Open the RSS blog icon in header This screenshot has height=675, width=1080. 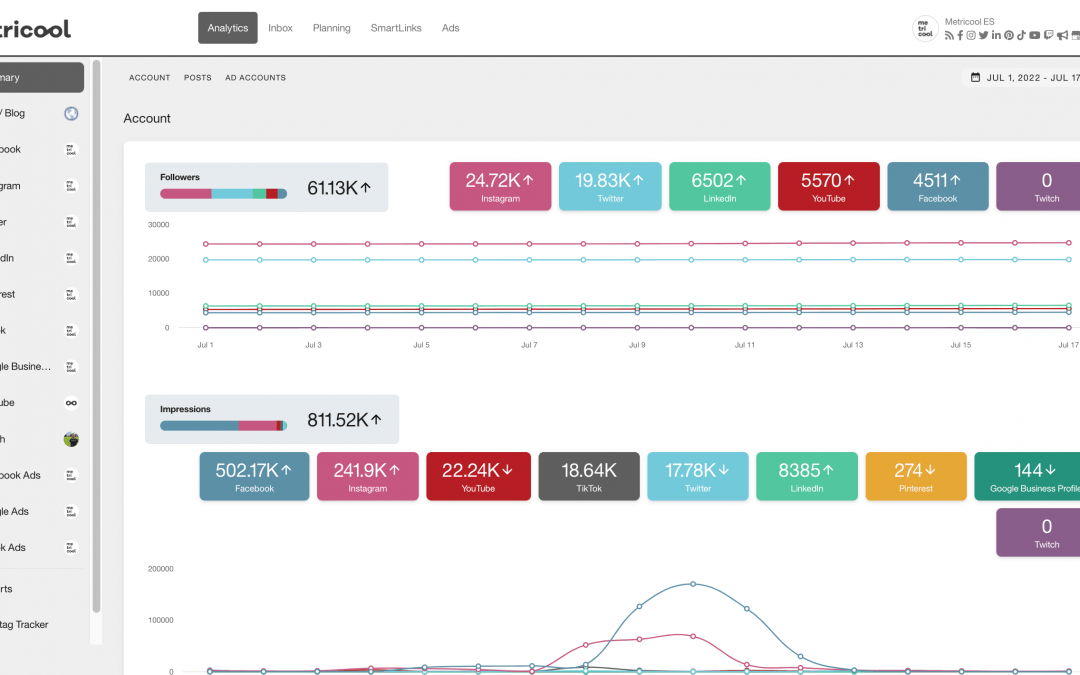(949, 35)
